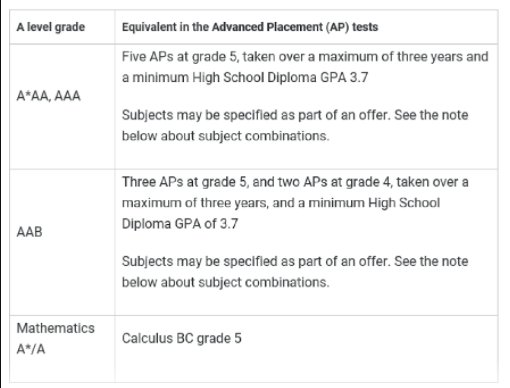Viewport: 510px width, 388px height.
Task: Click the 'Five APs at grade 5' paragraph
Action: click(x=305, y=67)
